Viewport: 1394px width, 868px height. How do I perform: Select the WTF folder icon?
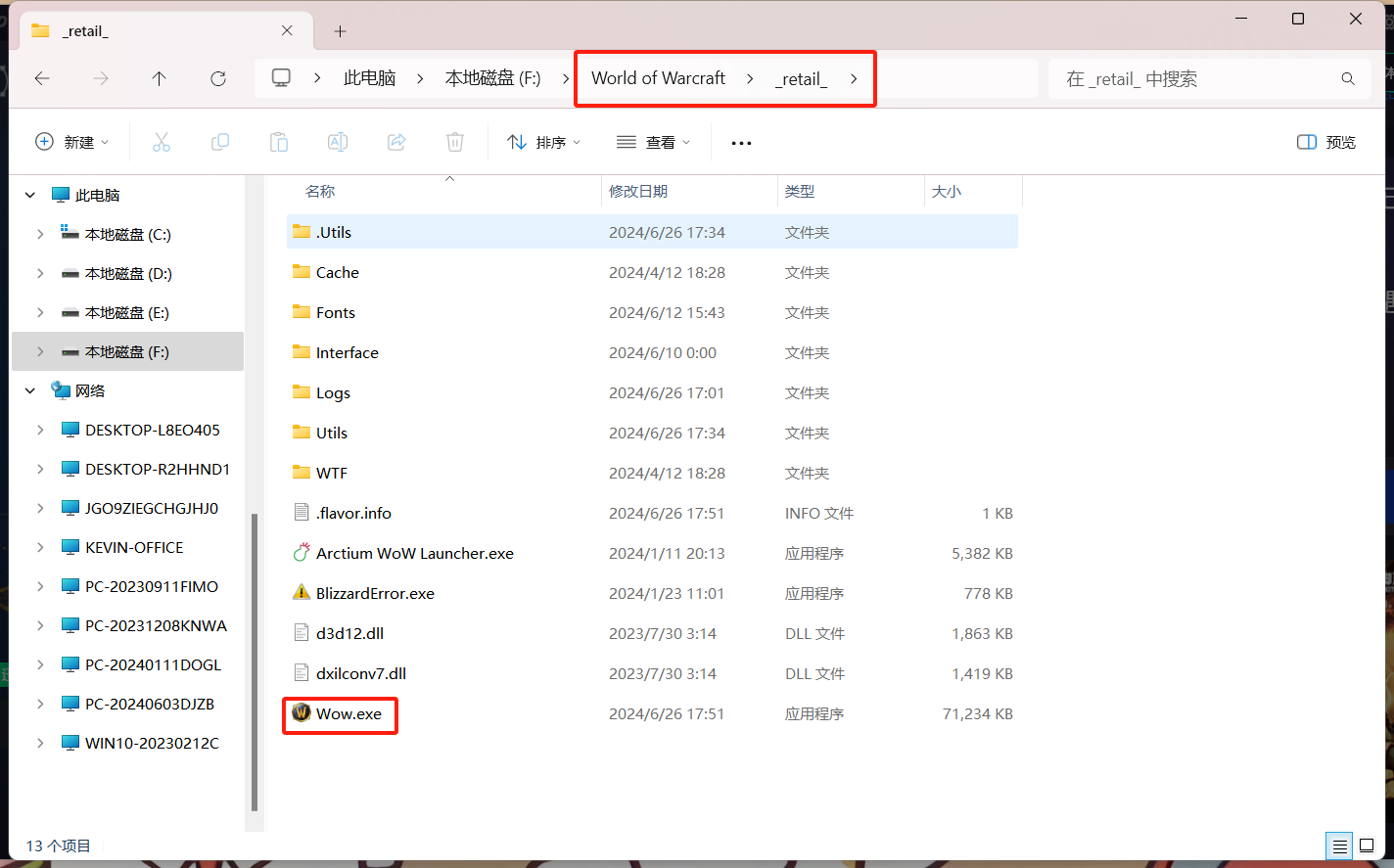[x=302, y=473]
